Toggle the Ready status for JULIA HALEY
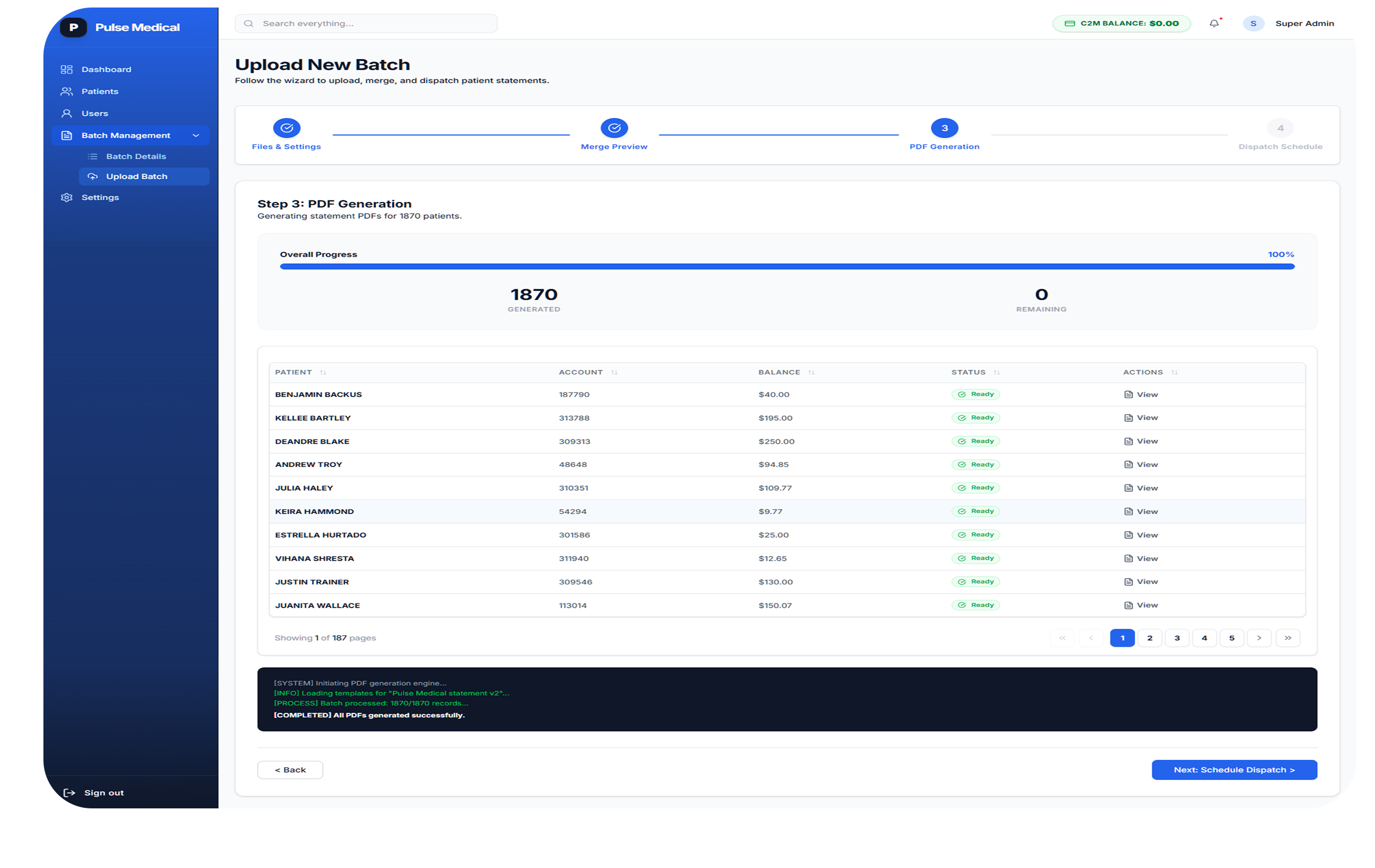 click(x=976, y=487)
